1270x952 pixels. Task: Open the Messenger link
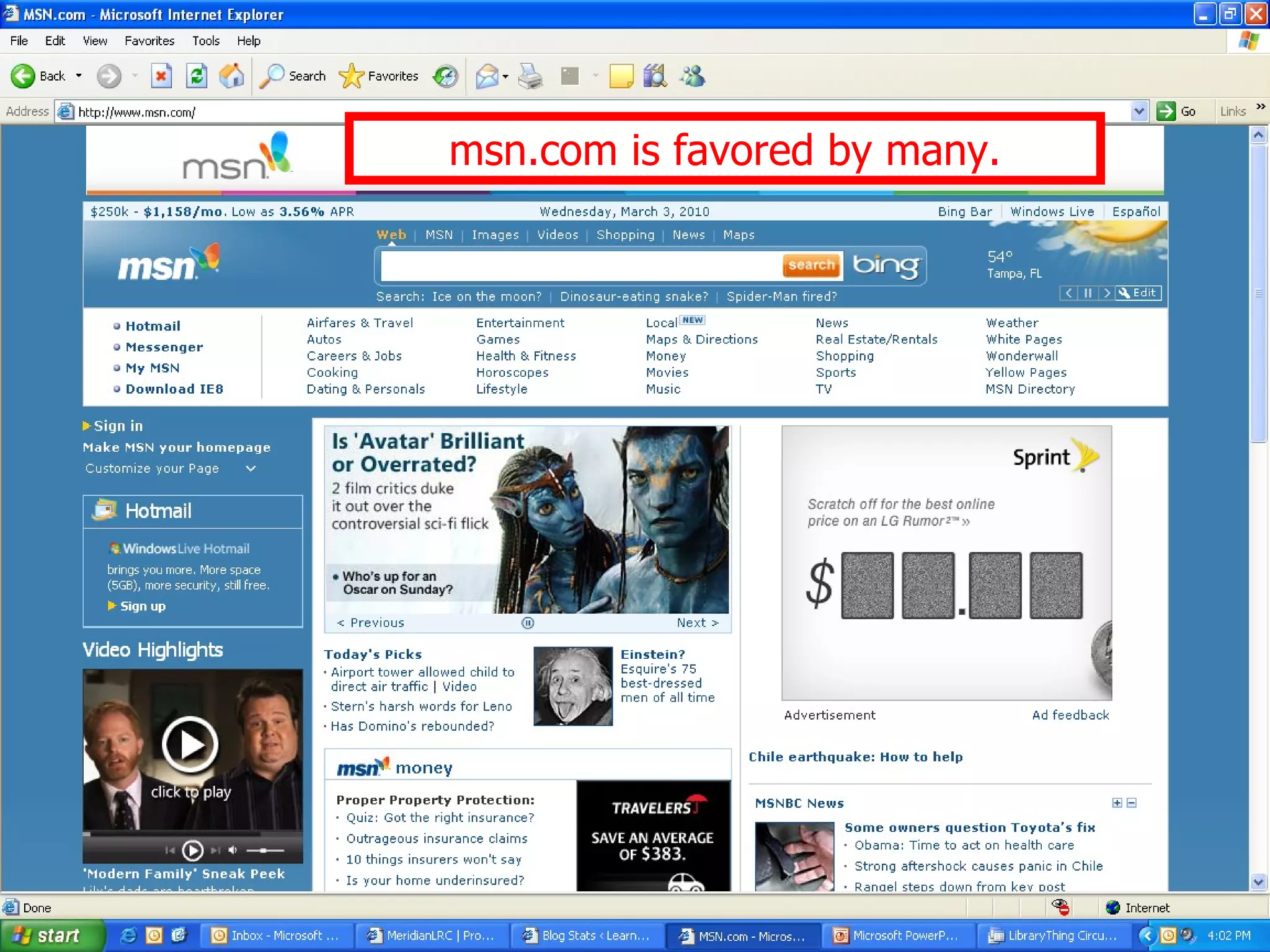[x=164, y=347]
